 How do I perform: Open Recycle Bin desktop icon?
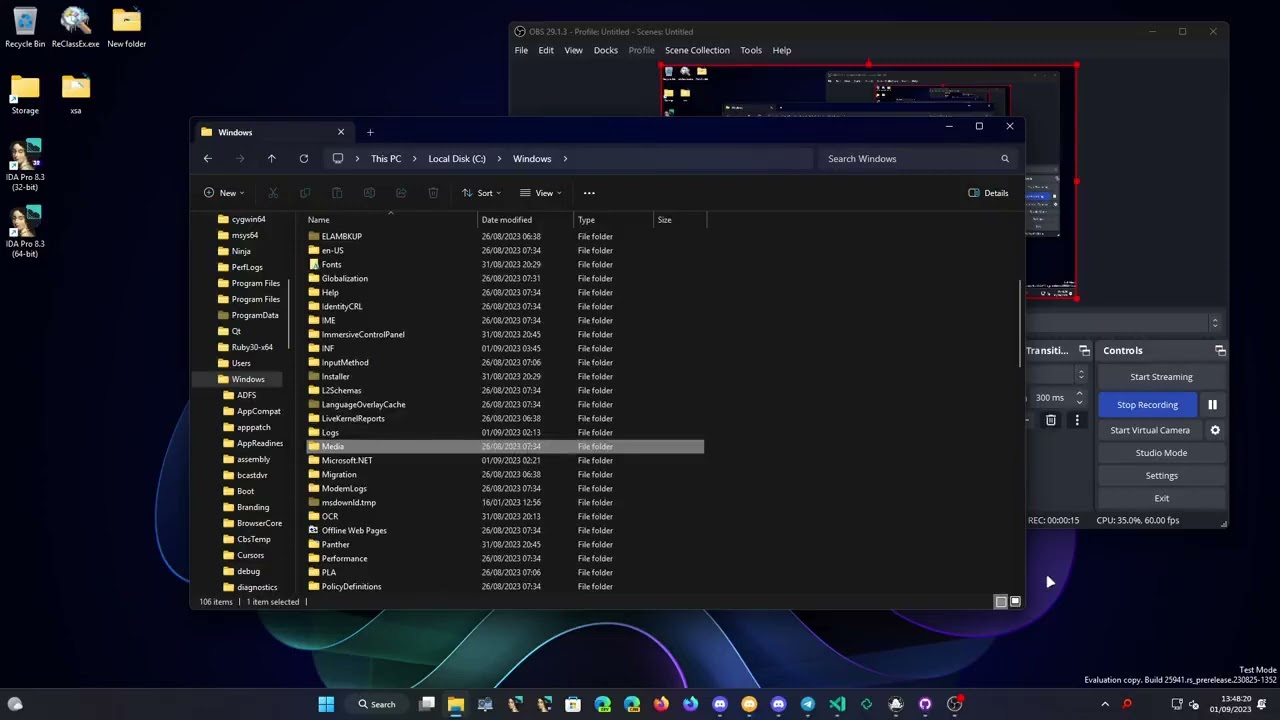[x=25, y=28]
